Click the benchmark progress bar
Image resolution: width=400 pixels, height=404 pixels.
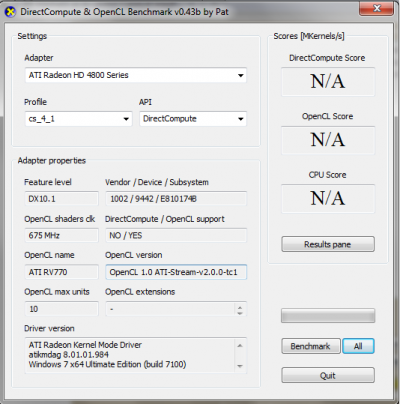pos(328,316)
